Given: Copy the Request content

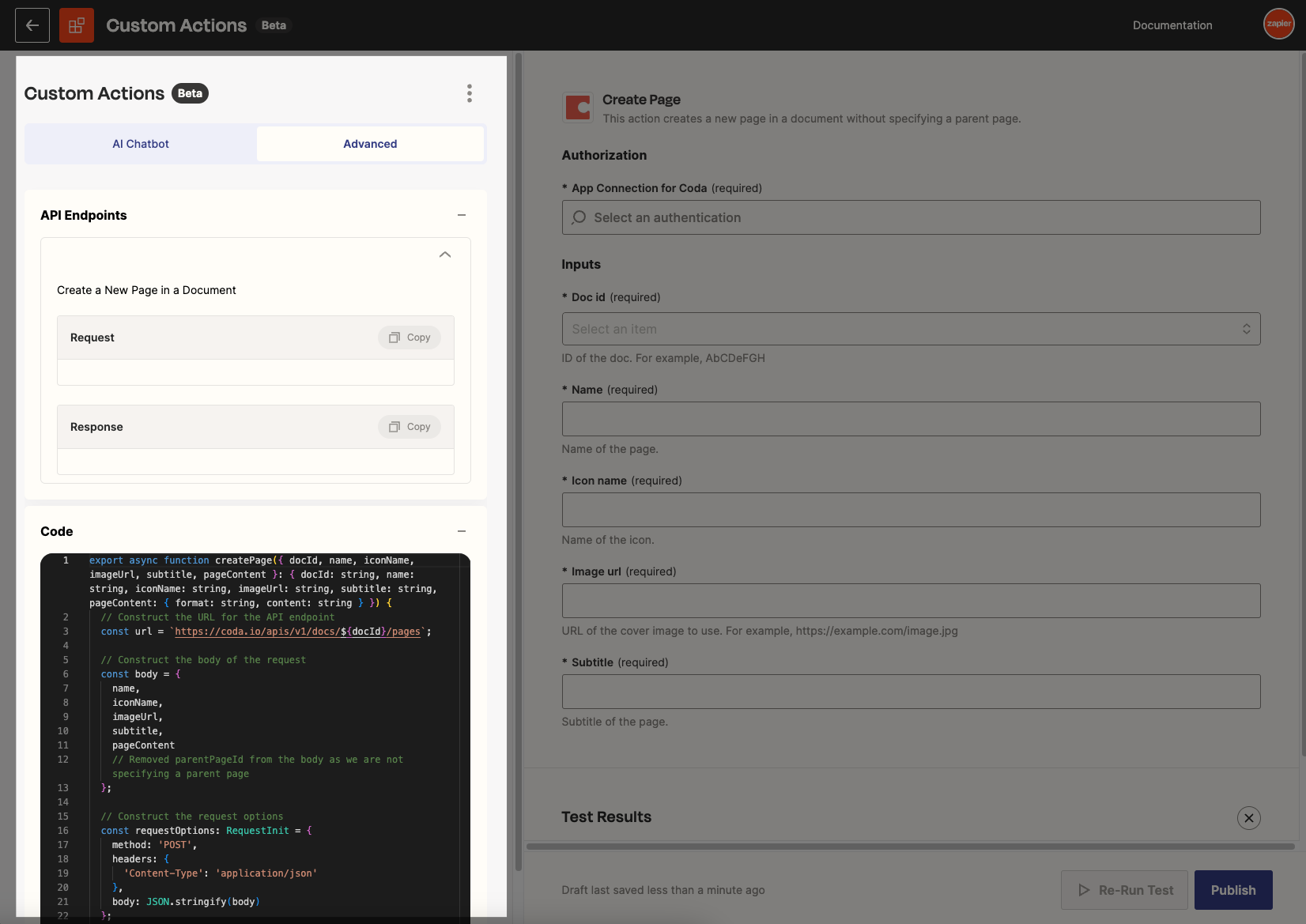Looking at the screenshot, I should (x=410, y=338).
